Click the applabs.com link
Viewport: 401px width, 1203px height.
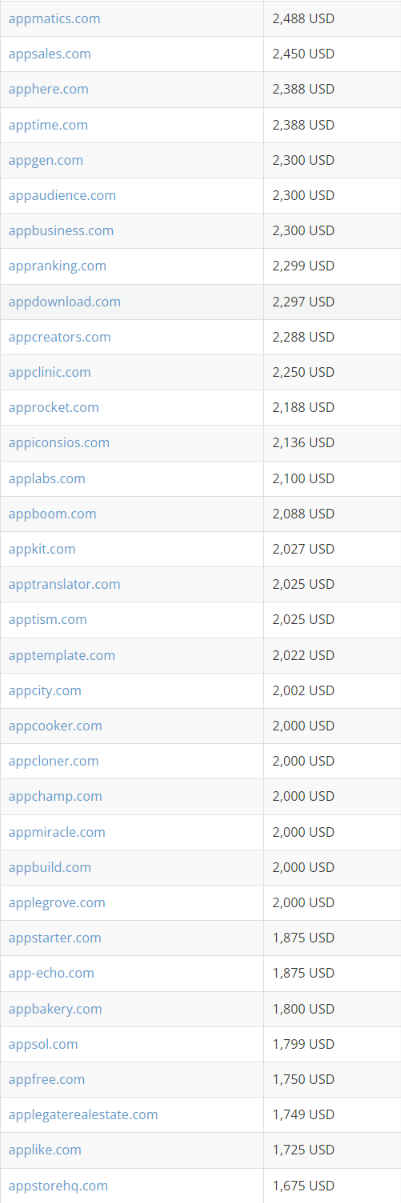[47, 478]
